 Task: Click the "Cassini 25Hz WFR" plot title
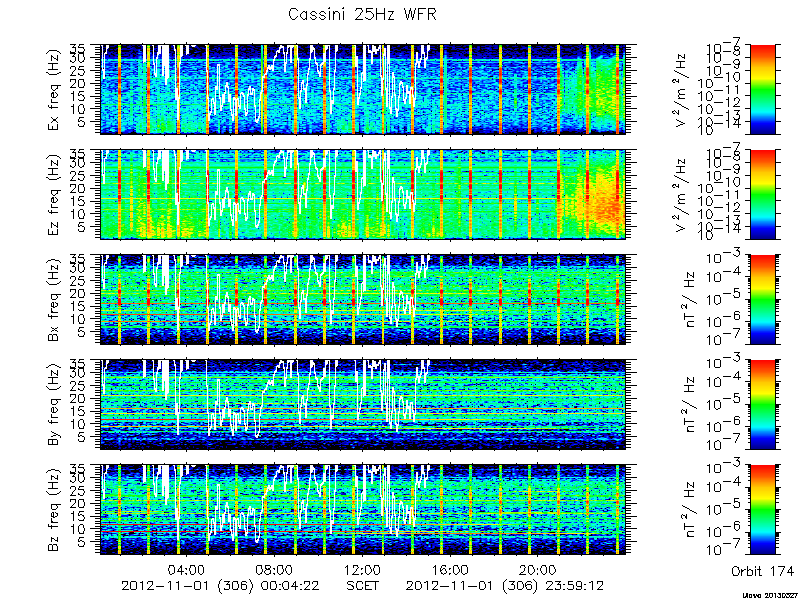(362, 14)
